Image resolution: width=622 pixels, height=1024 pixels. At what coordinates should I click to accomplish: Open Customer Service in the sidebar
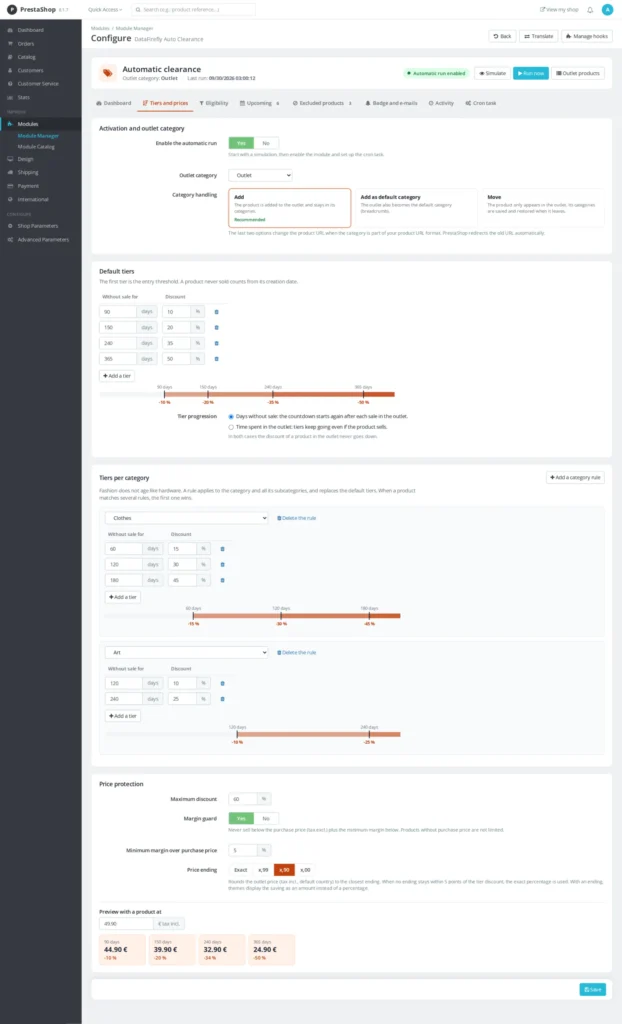(38, 84)
